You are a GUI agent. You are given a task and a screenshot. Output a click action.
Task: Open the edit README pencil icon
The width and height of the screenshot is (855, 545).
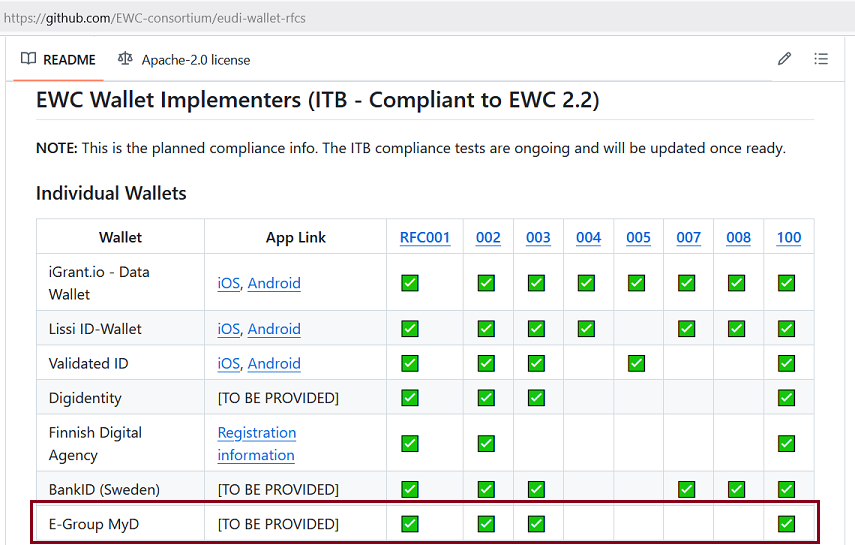[784, 59]
